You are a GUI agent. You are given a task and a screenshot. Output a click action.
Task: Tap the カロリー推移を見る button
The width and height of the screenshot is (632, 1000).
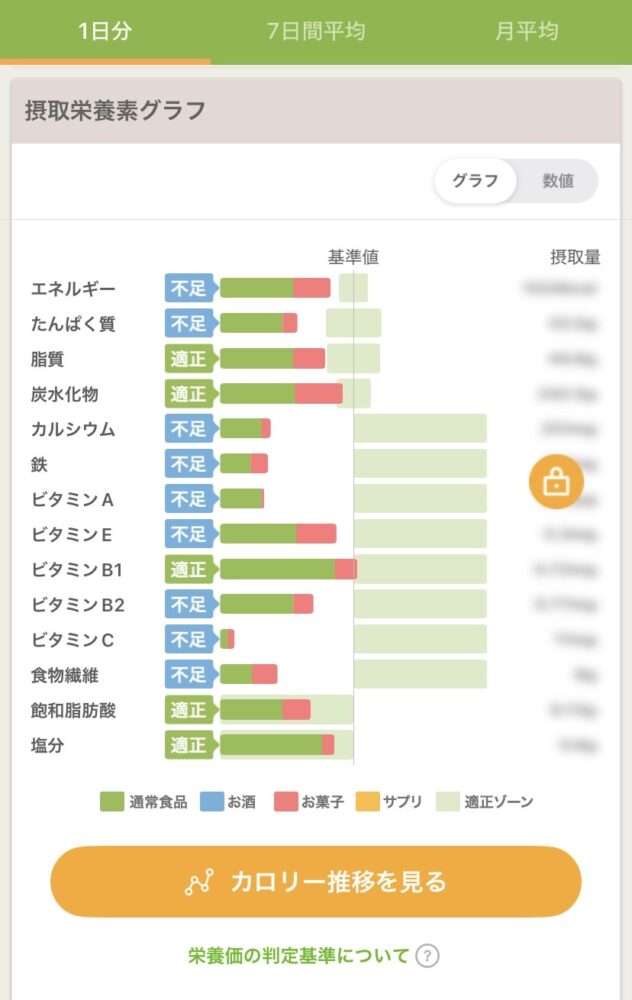pyautogui.click(x=316, y=881)
